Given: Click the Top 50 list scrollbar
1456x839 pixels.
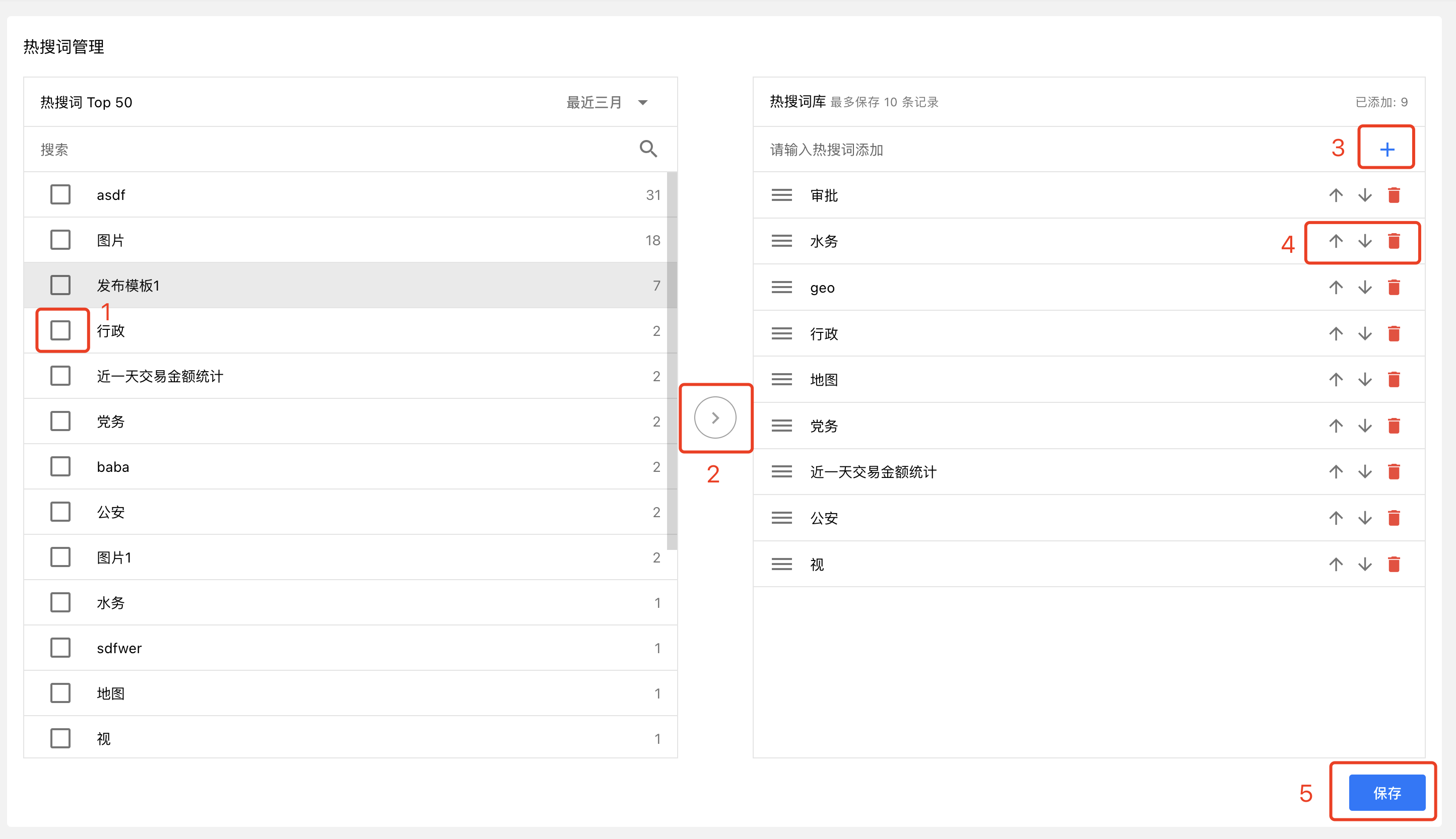Looking at the screenshot, I should [672, 361].
